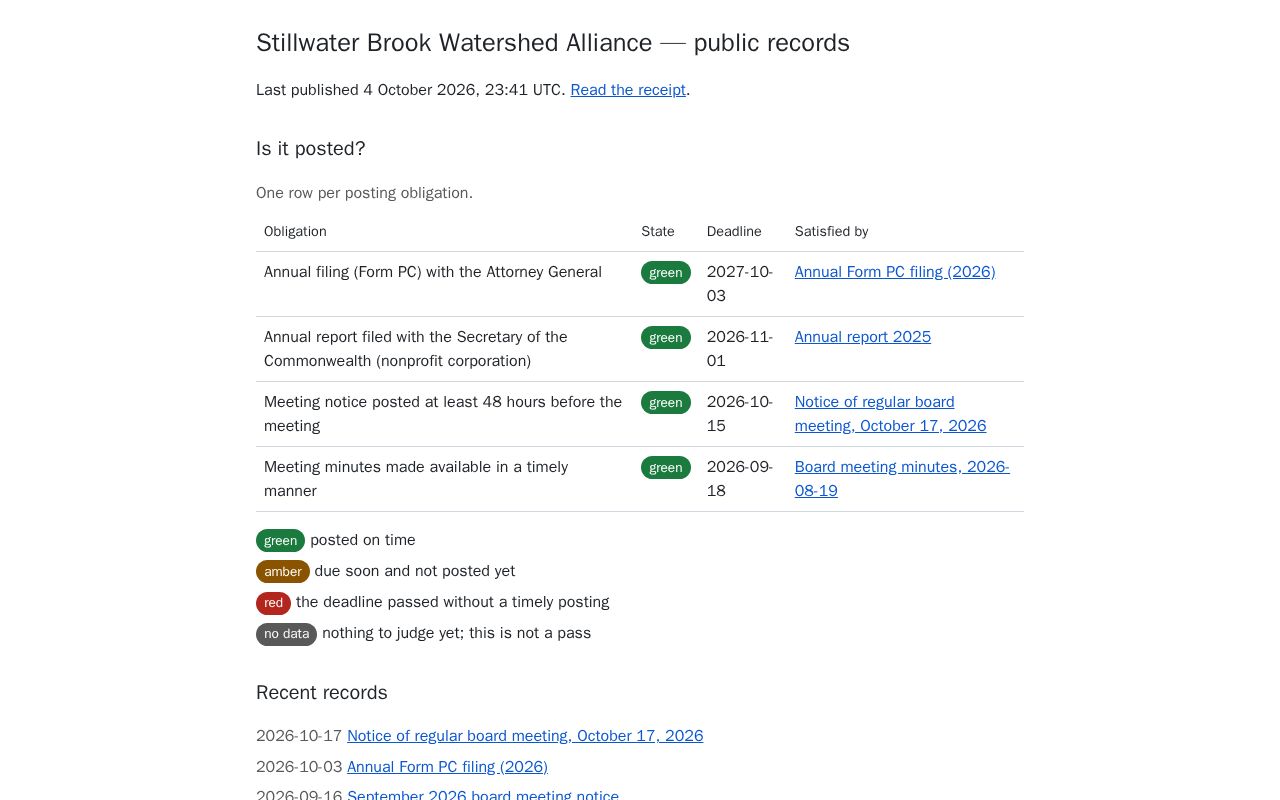Click the "due soon and not posted yet" legend text
The height and width of the screenshot is (800, 1280).
point(415,571)
